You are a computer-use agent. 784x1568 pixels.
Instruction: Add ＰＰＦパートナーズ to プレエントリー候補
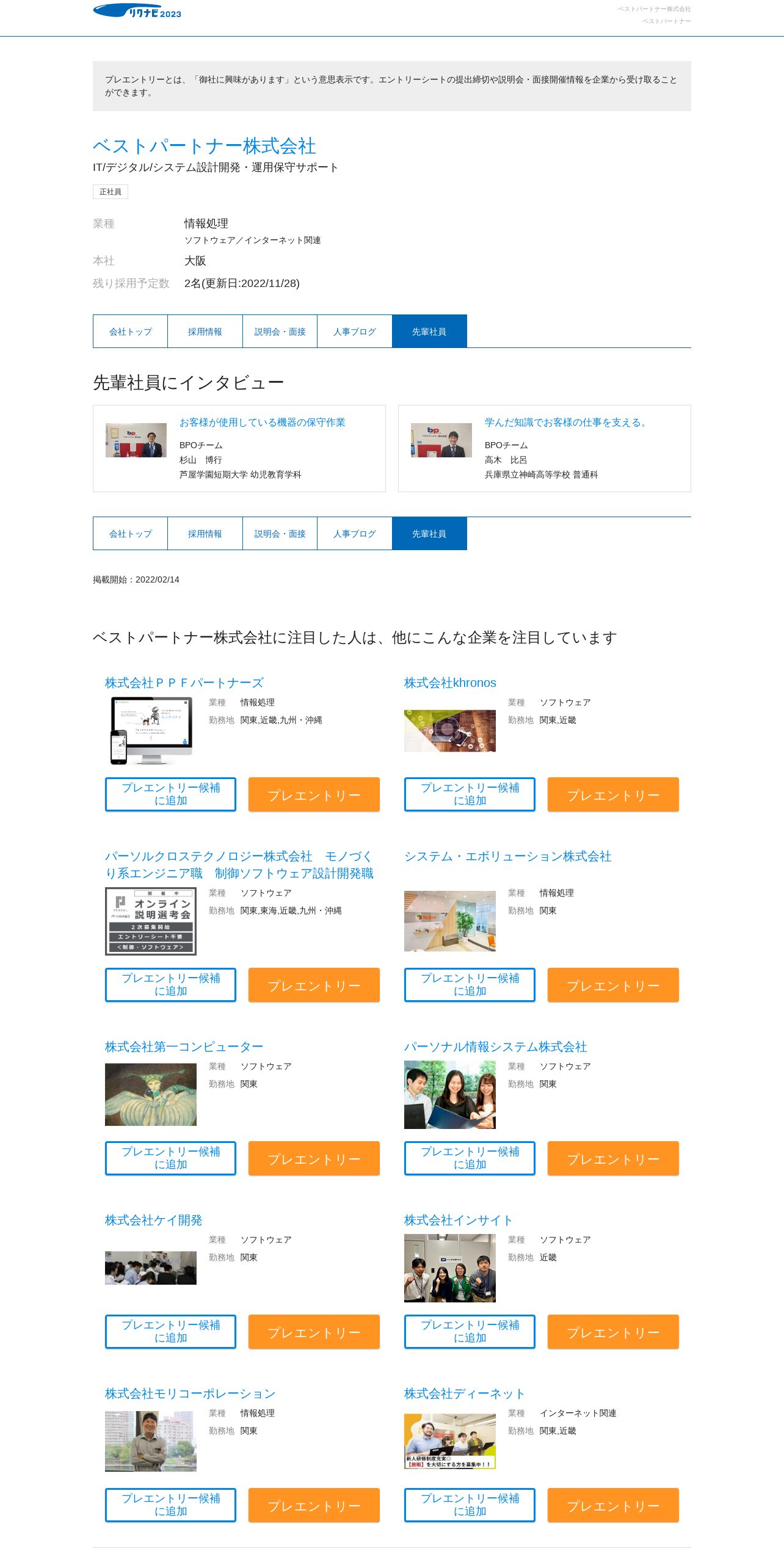pyautogui.click(x=170, y=794)
